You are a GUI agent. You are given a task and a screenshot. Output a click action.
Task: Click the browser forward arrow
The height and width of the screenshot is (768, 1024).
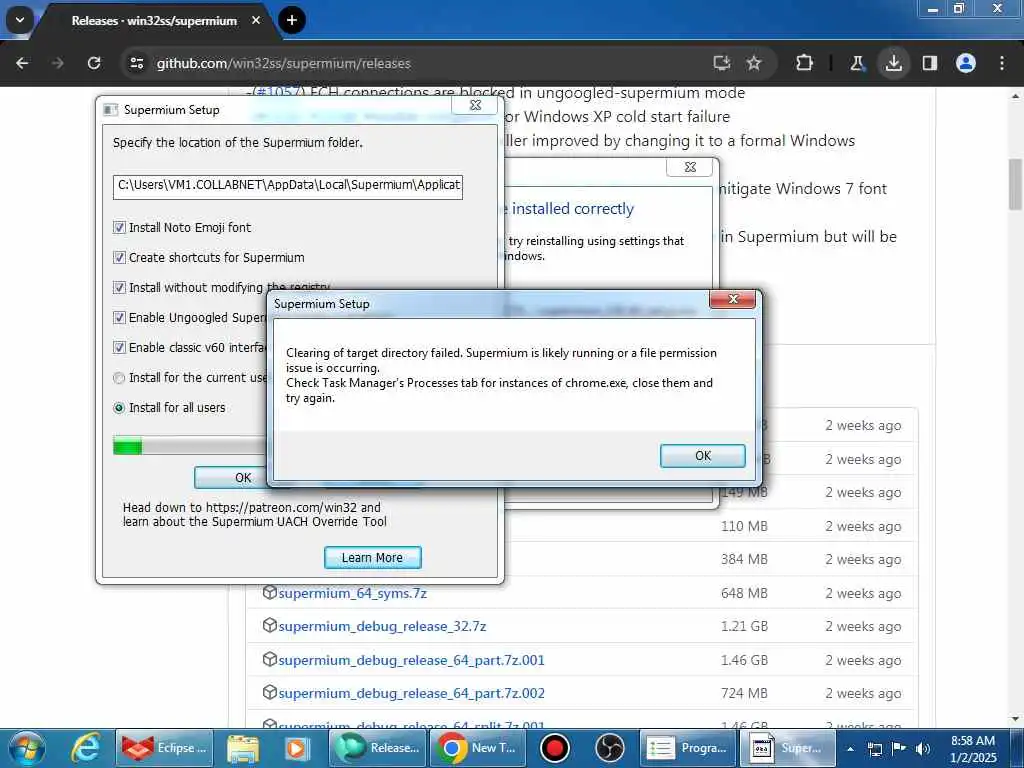click(x=57, y=63)
